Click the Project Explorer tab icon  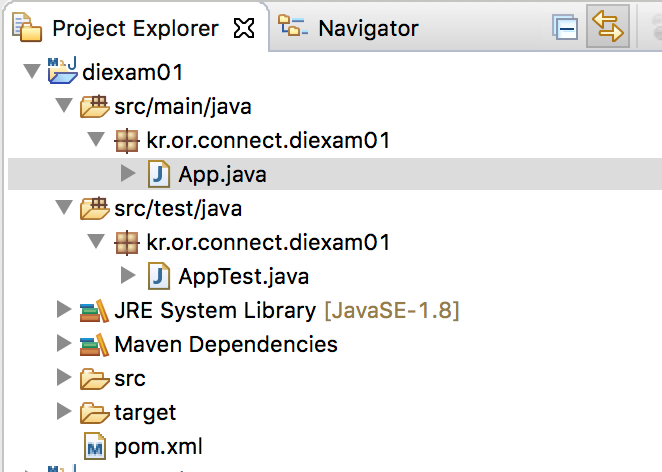(x=27, y=27)
